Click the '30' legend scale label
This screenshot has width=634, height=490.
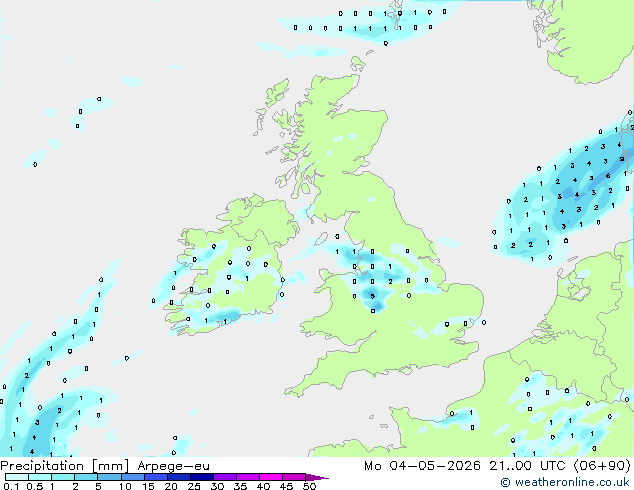(217, 486)
